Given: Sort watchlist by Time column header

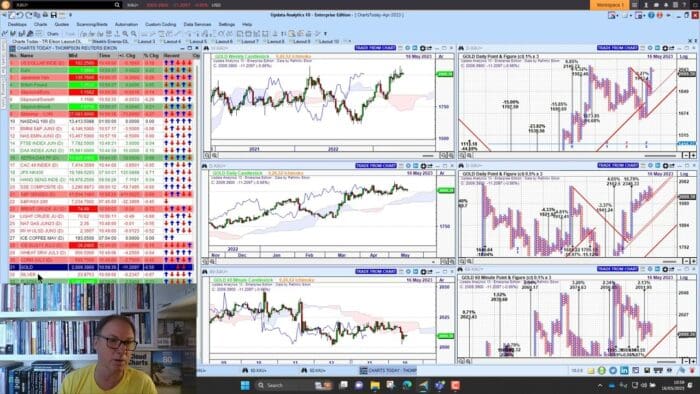Looking at the screenshot, I should [104, 56].
